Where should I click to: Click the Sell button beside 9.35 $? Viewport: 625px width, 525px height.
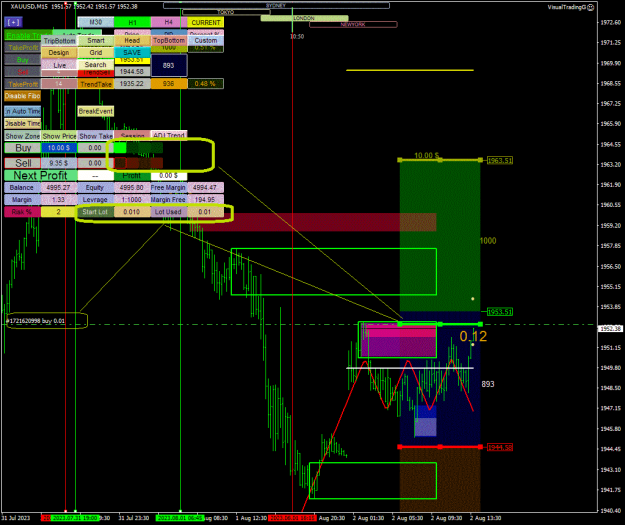point(23,163)
